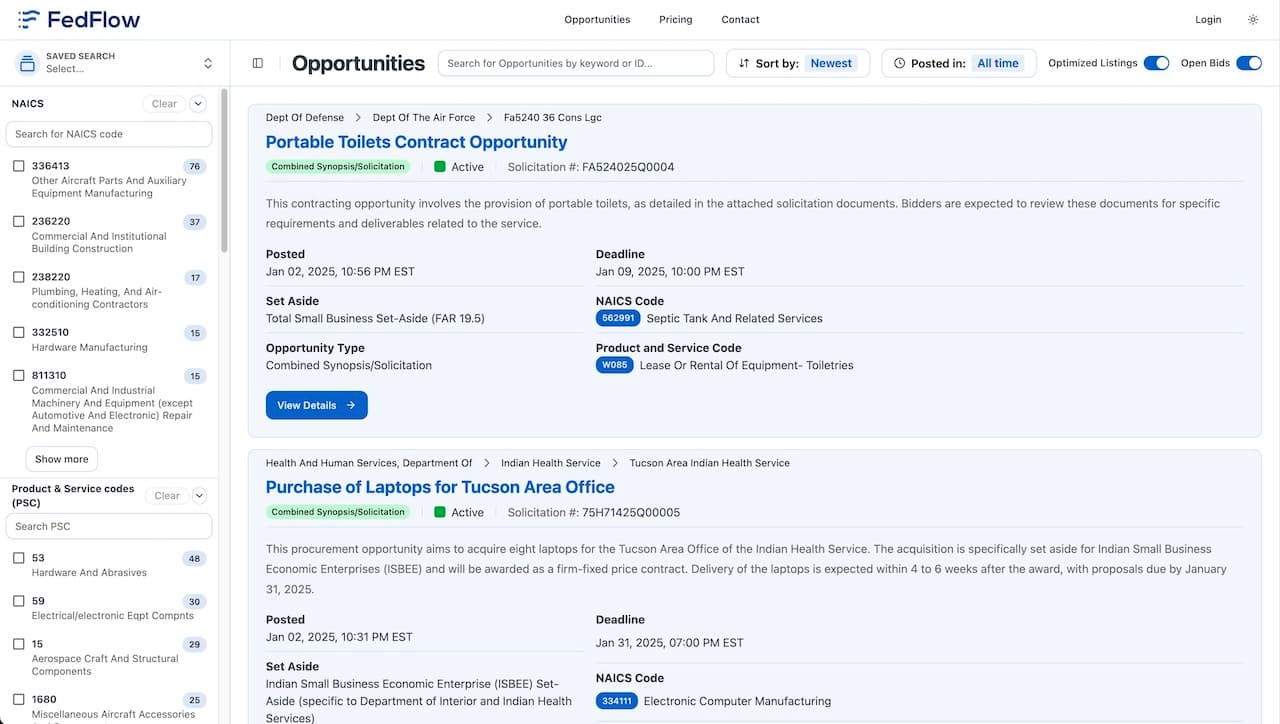This screenshot has width=1280, height=724.
Task: Collapse the Product & Service codes section
Action: coord(197,495)
